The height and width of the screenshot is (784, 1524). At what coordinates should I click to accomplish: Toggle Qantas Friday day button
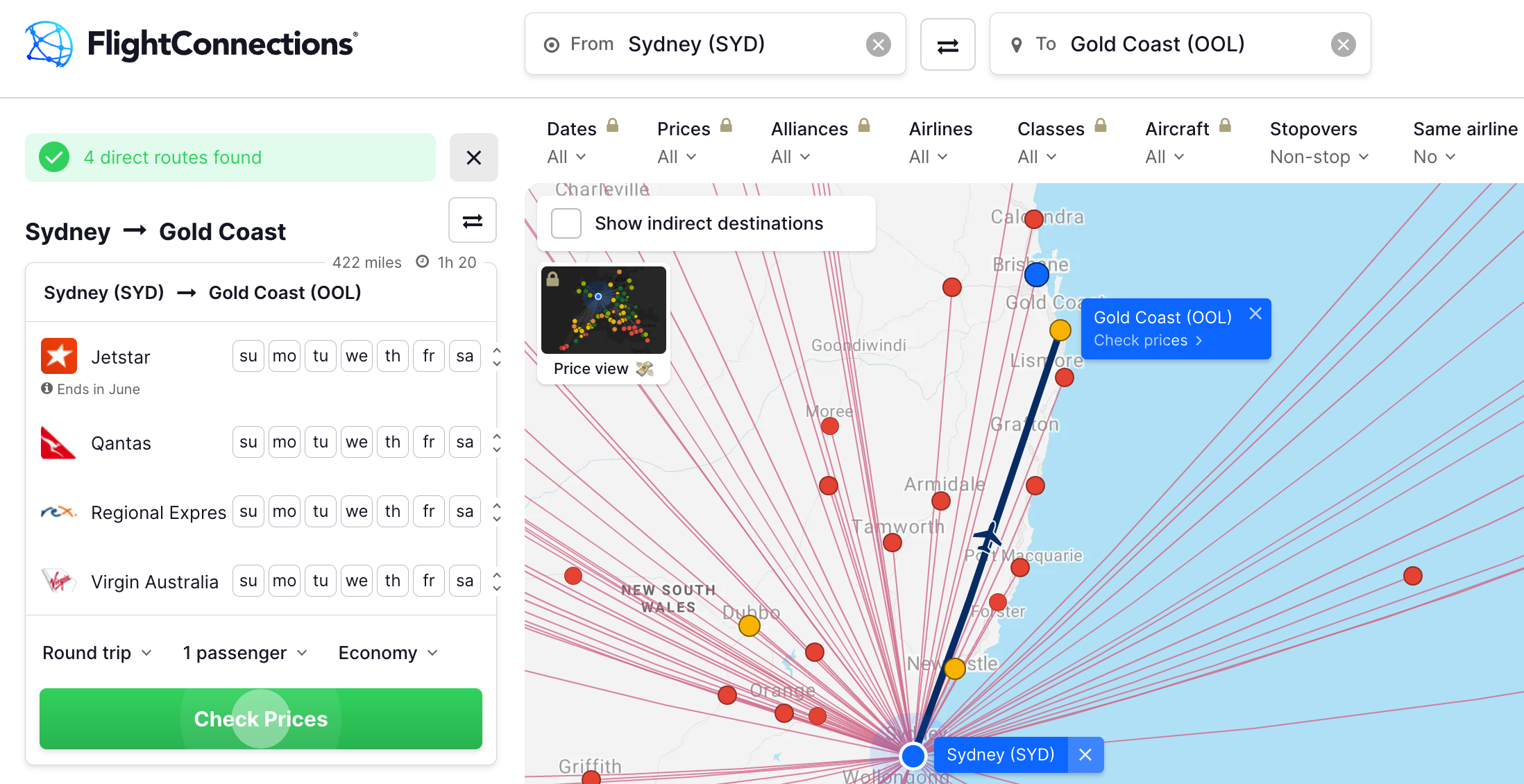click(428, 442)
